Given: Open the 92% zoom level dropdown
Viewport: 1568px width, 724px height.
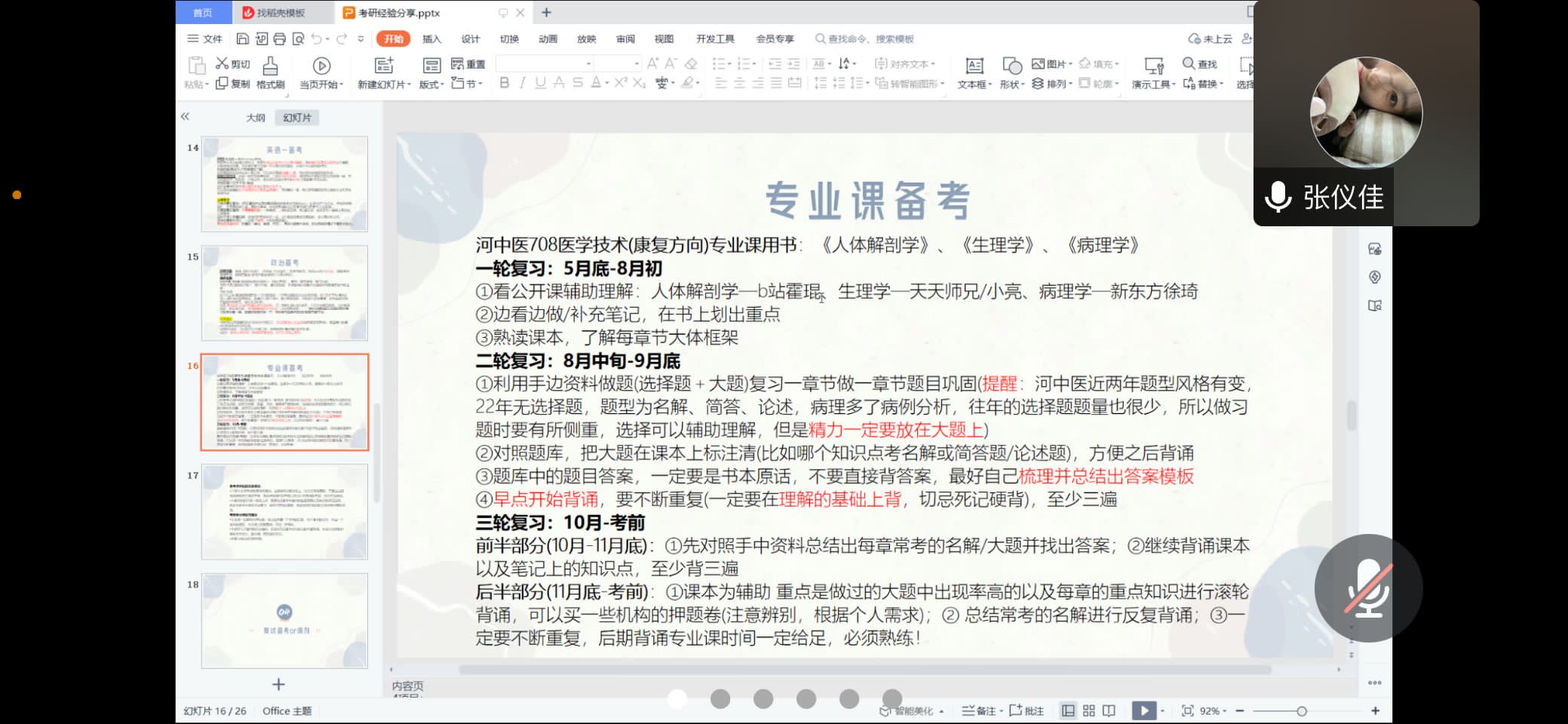Looking at the screenshot, I should tap(1213, 710).
